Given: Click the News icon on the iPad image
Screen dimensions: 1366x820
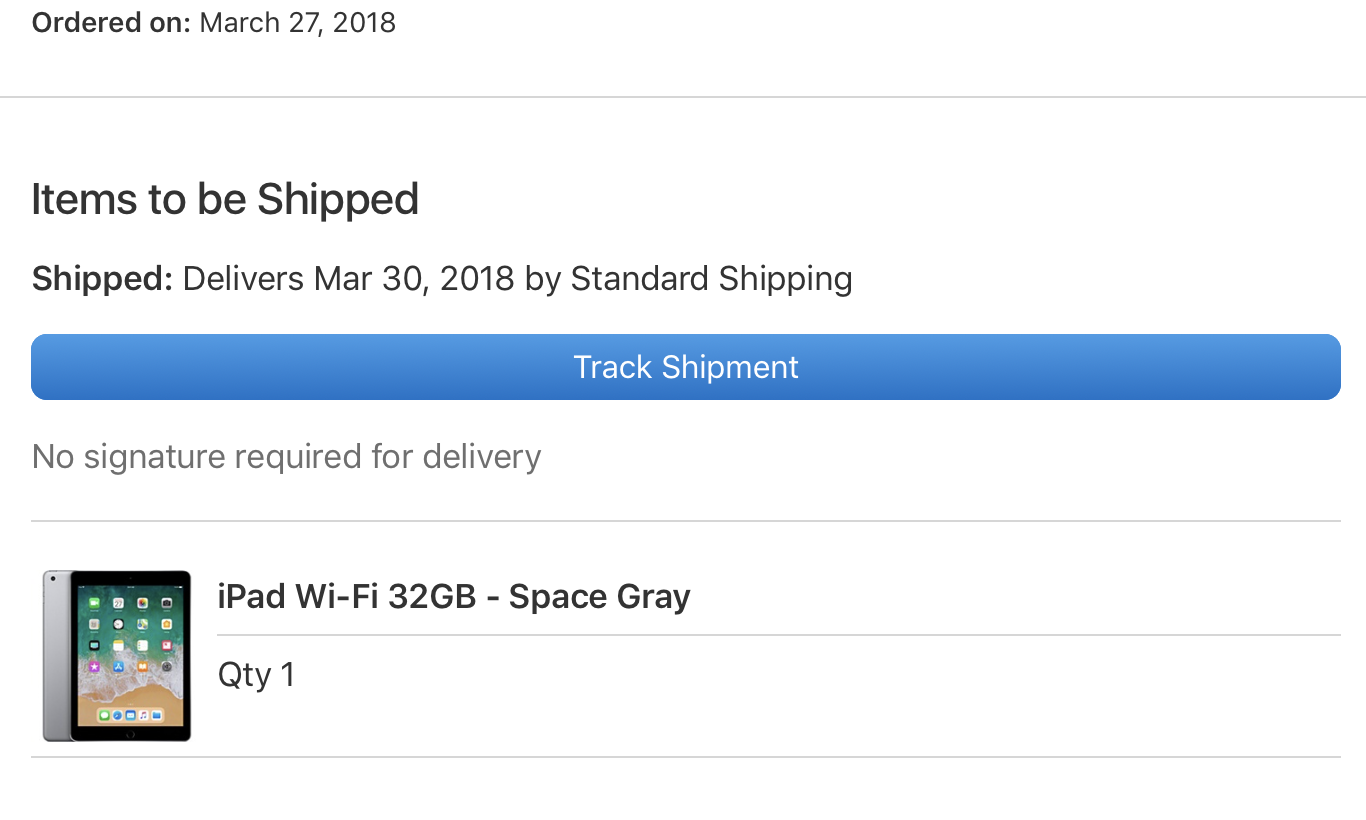Looking at the screenshot, I should tap(166, 645).
